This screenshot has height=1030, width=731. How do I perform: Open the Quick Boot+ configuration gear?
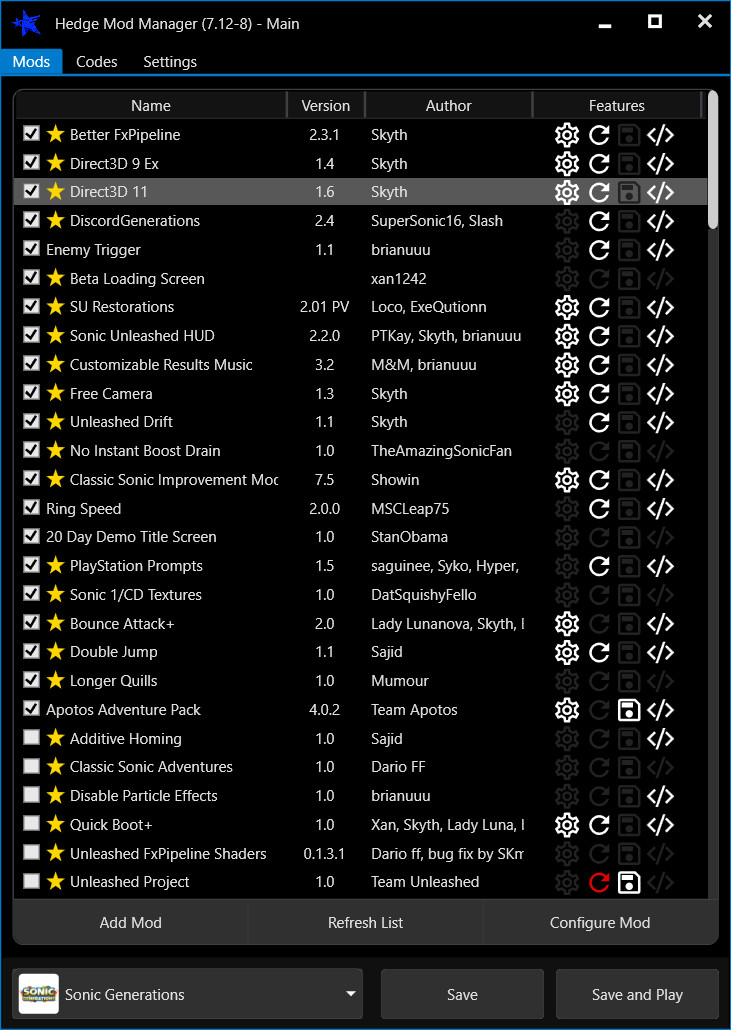click(x=567, y=825)
